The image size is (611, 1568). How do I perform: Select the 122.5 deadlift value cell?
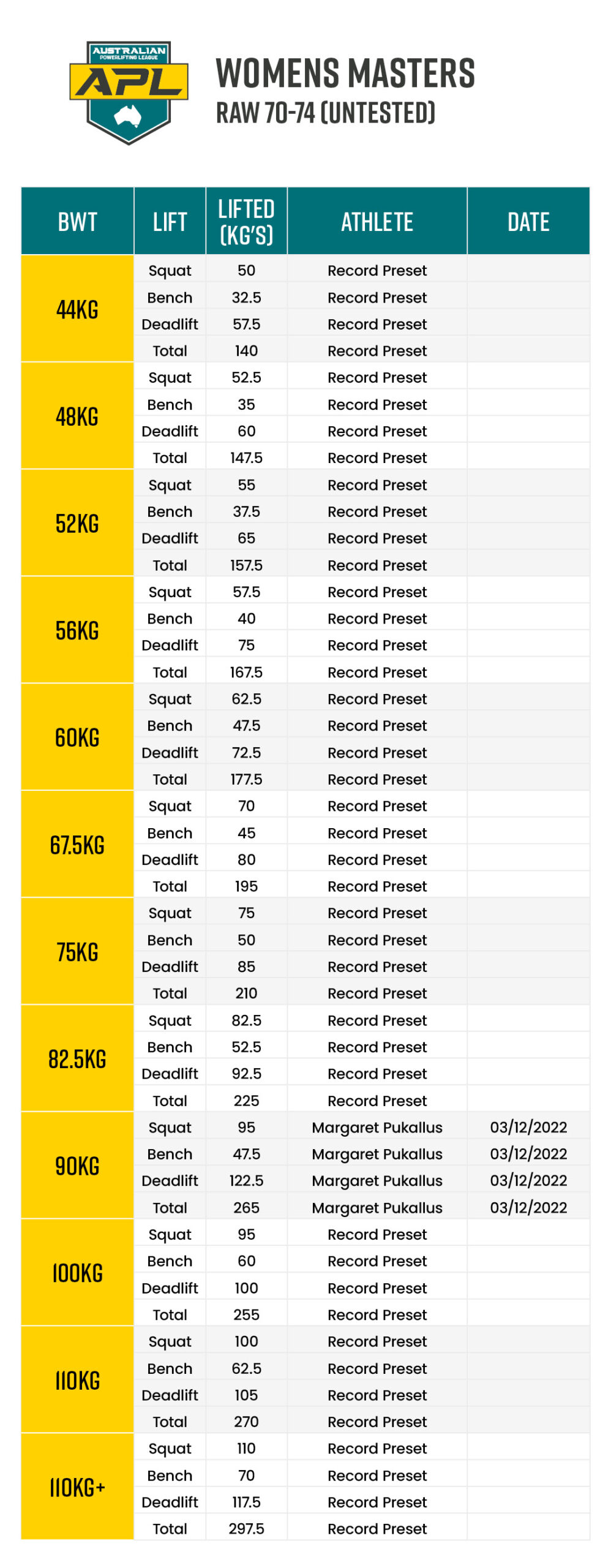coord(246,1180)
